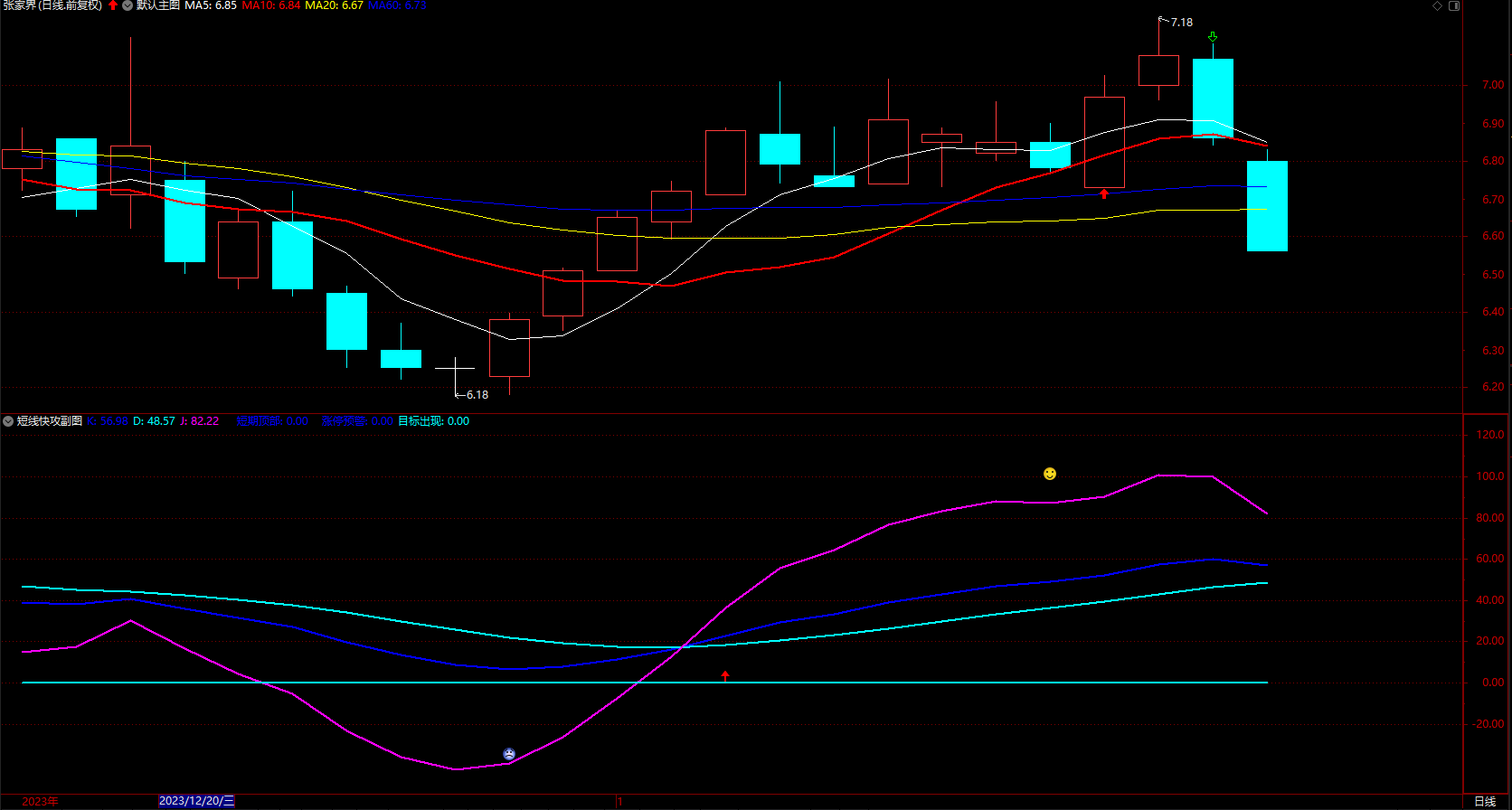Click the diamond icon at top right
The image size is (1512, 810).
(1438, 5)
